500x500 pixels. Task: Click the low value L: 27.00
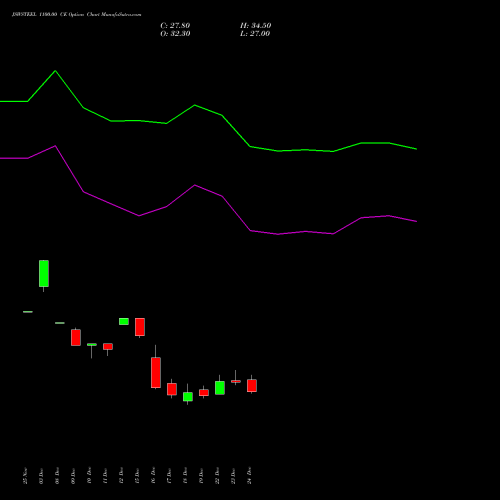(x=255, y=34)
